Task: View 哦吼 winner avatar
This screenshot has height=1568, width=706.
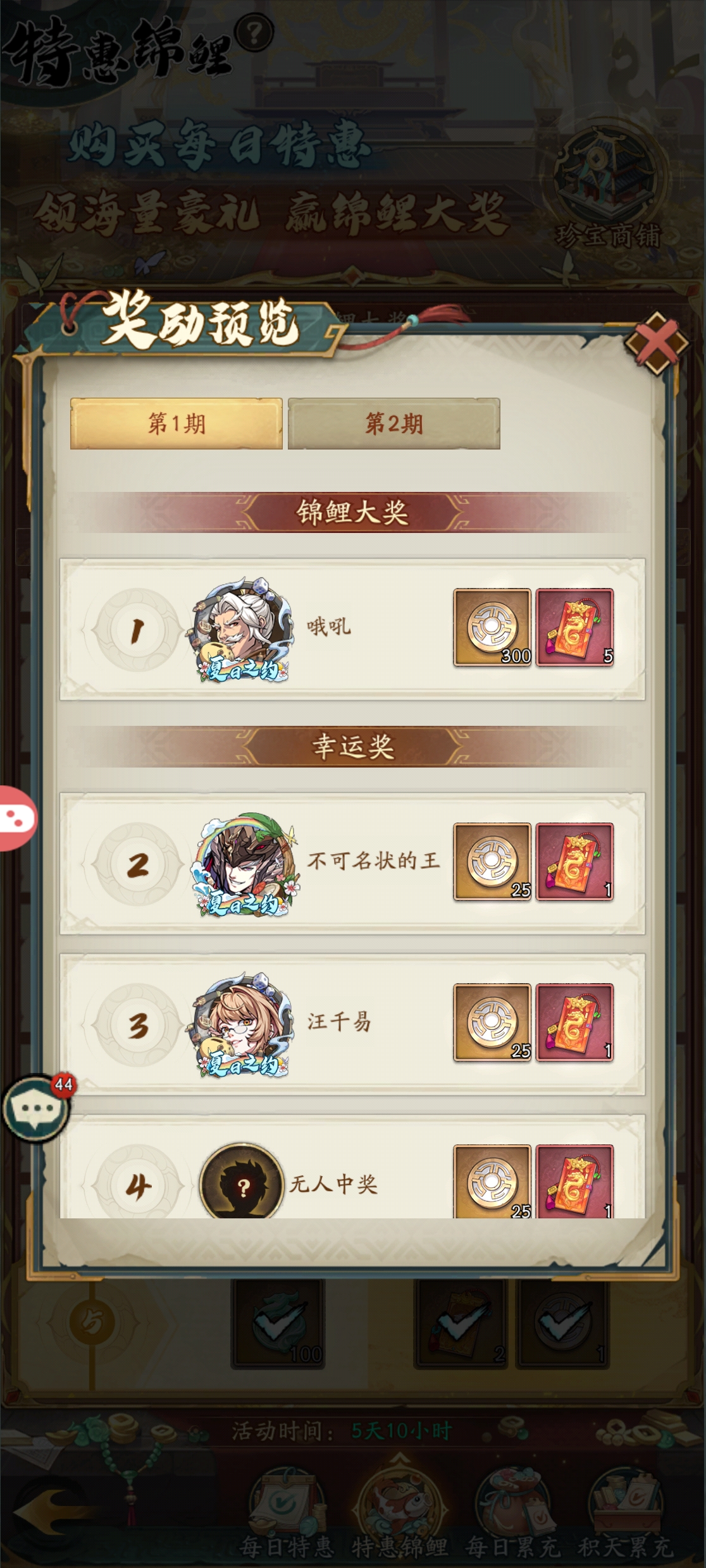Action: [240, 628]
